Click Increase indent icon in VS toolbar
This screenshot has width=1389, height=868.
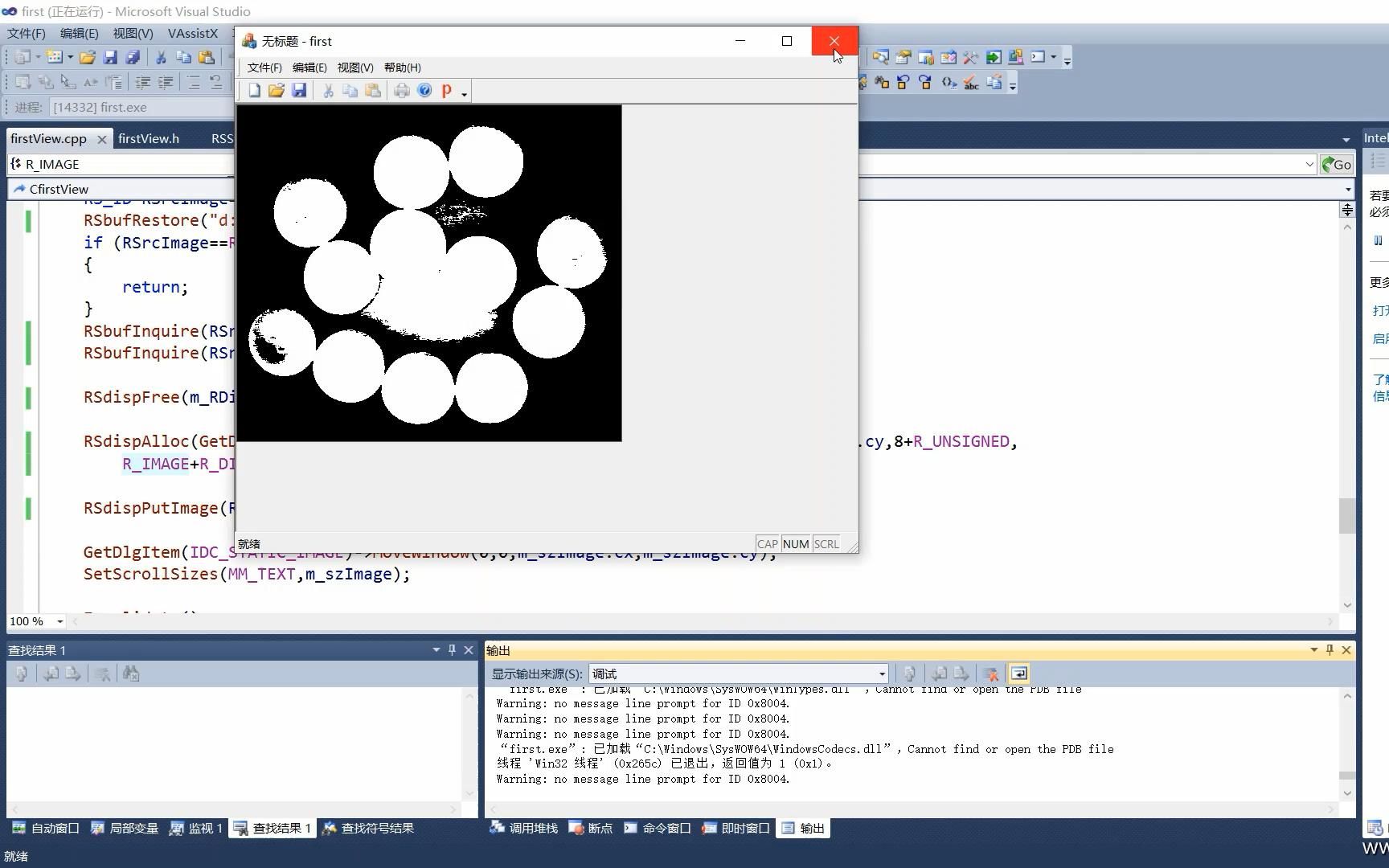click(x=166, y=82)
